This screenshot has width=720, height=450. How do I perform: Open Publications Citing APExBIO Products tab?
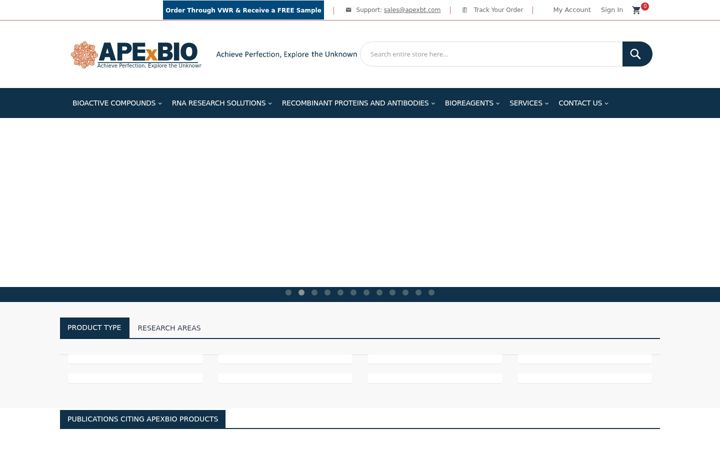tap(143, 419)
